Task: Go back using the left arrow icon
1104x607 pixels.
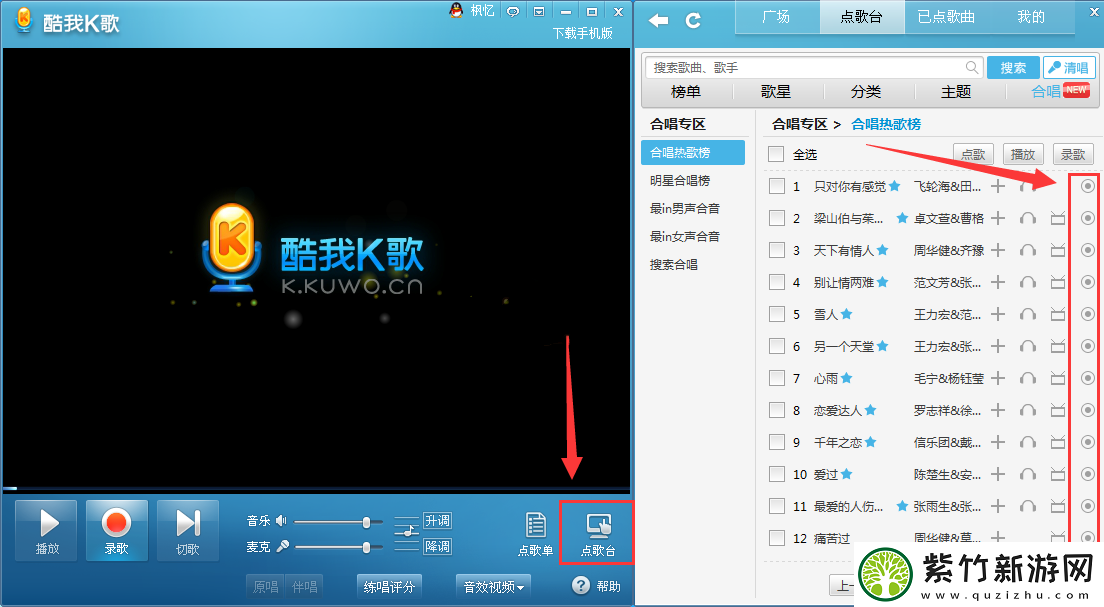Action: click(658, 20)
